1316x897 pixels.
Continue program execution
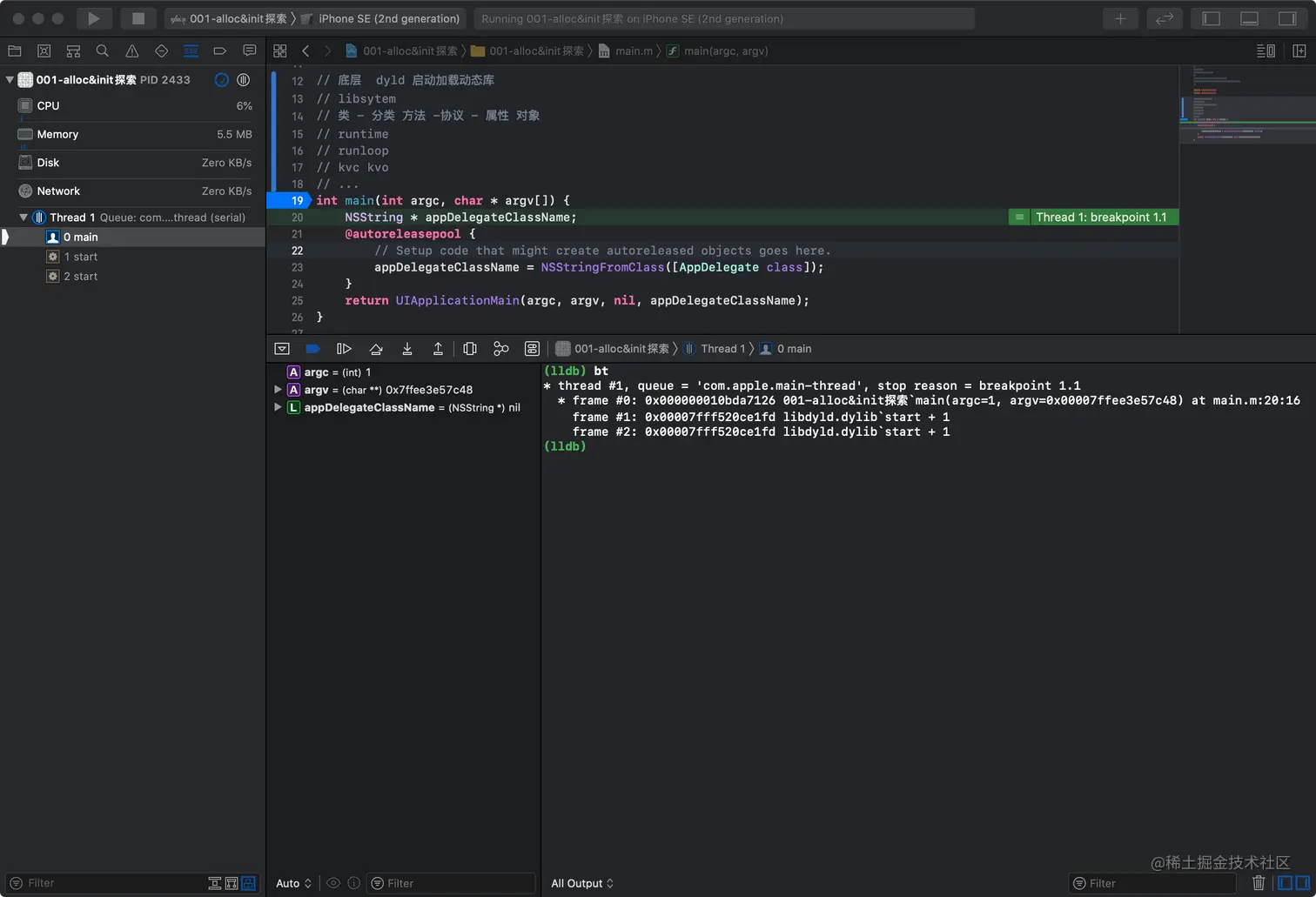(x=344, y=349)
